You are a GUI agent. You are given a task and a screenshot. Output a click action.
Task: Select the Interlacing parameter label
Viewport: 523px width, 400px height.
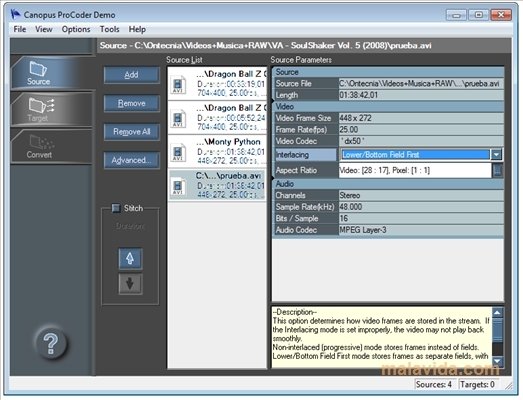pyautogui.click(x=305, y=155)
